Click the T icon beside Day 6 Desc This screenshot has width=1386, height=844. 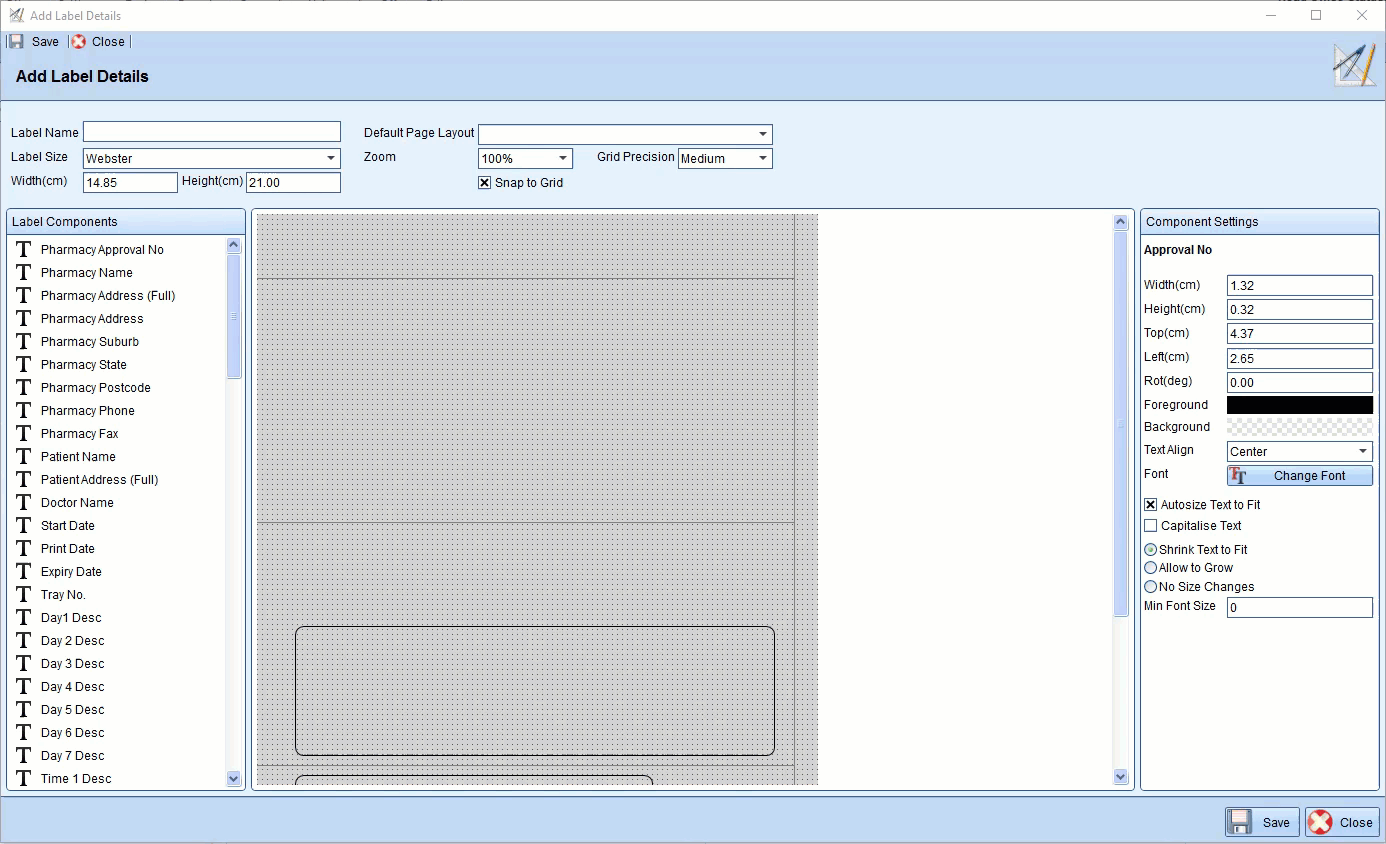(x=24, y=732)
